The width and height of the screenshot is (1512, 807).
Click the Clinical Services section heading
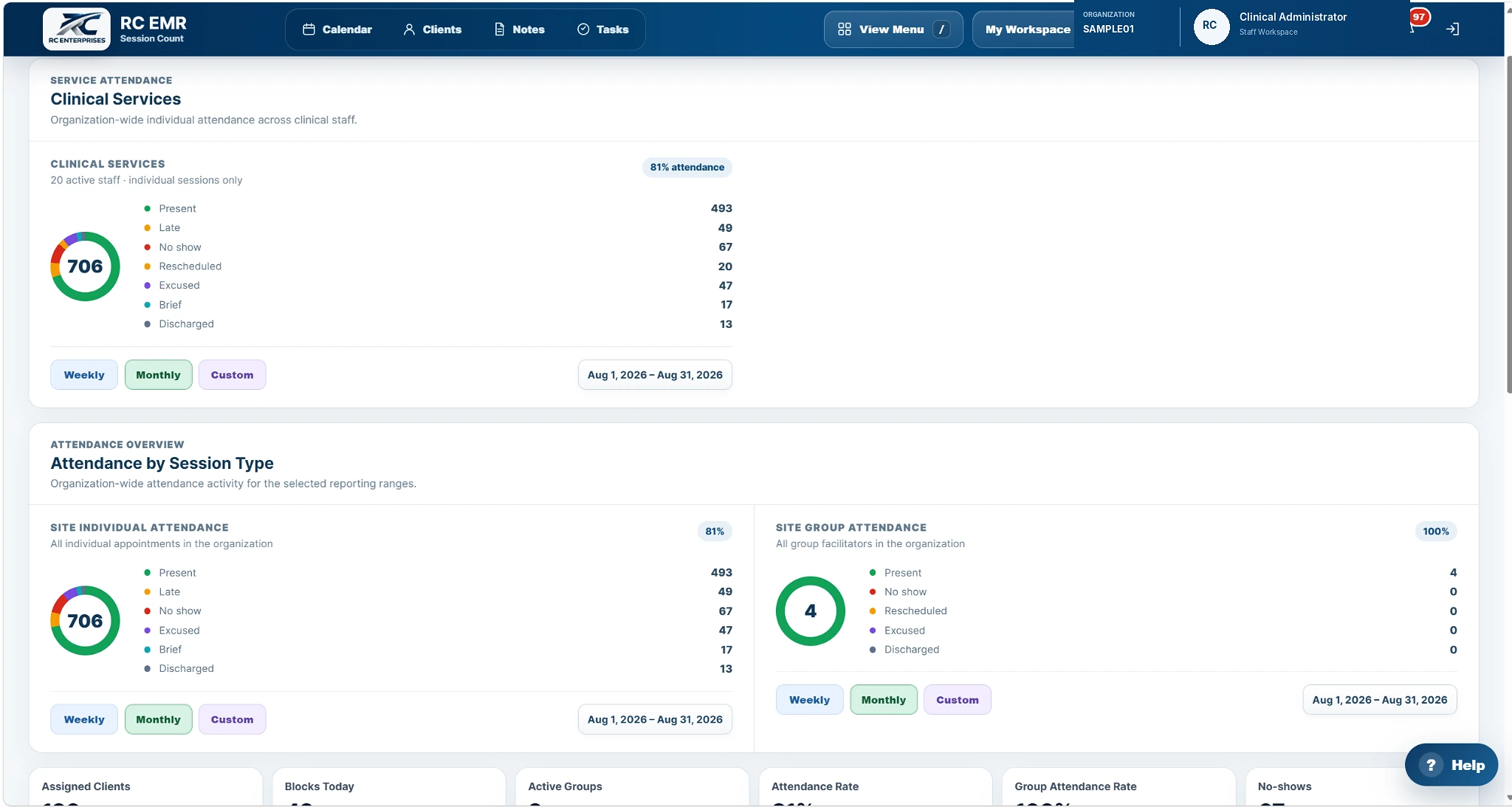click(116, 100)
